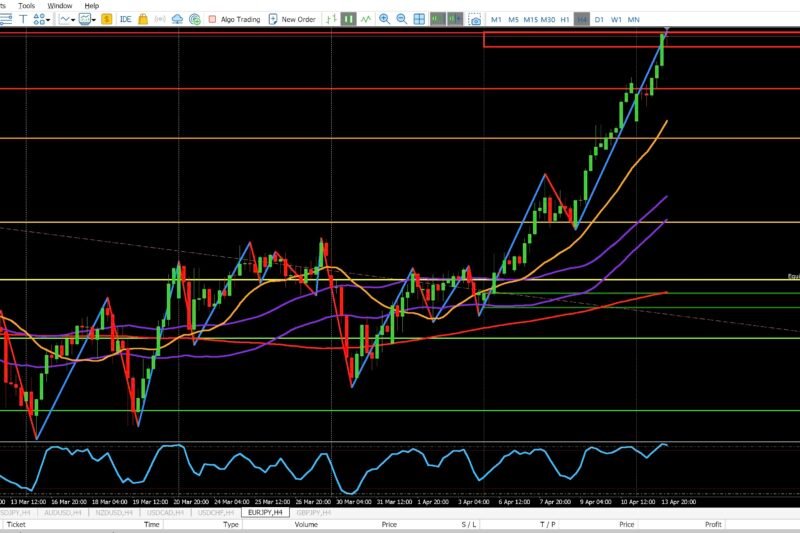
Task: Click the 25 Mar 12:00 time label
Action: point(272,502)
